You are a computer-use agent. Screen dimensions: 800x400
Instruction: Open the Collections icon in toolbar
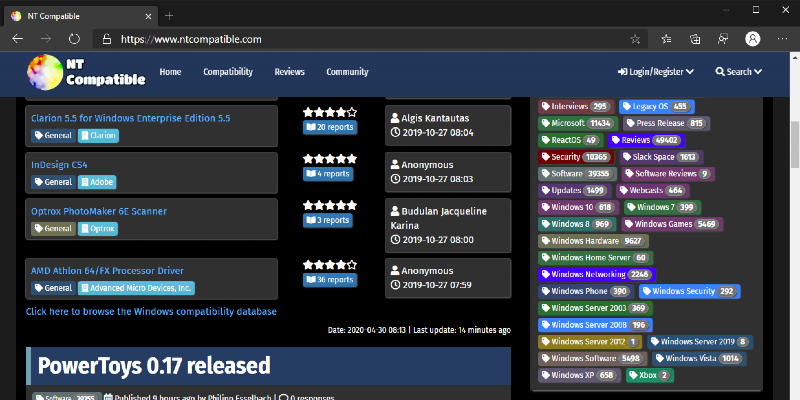pyautogui.click(x=695, y=39)
